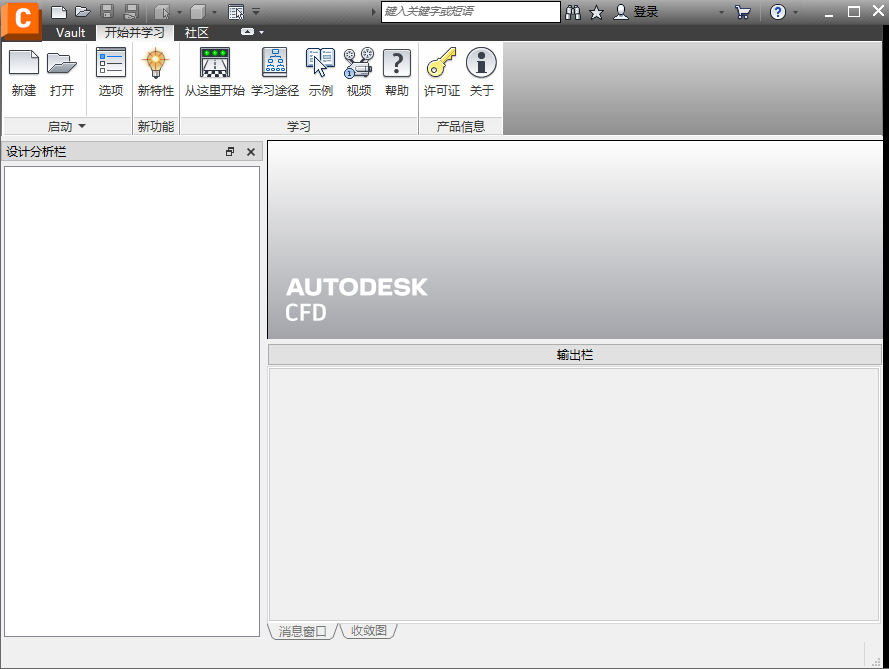Expand the 启动 panel dropdown arrow

[82, 126]
